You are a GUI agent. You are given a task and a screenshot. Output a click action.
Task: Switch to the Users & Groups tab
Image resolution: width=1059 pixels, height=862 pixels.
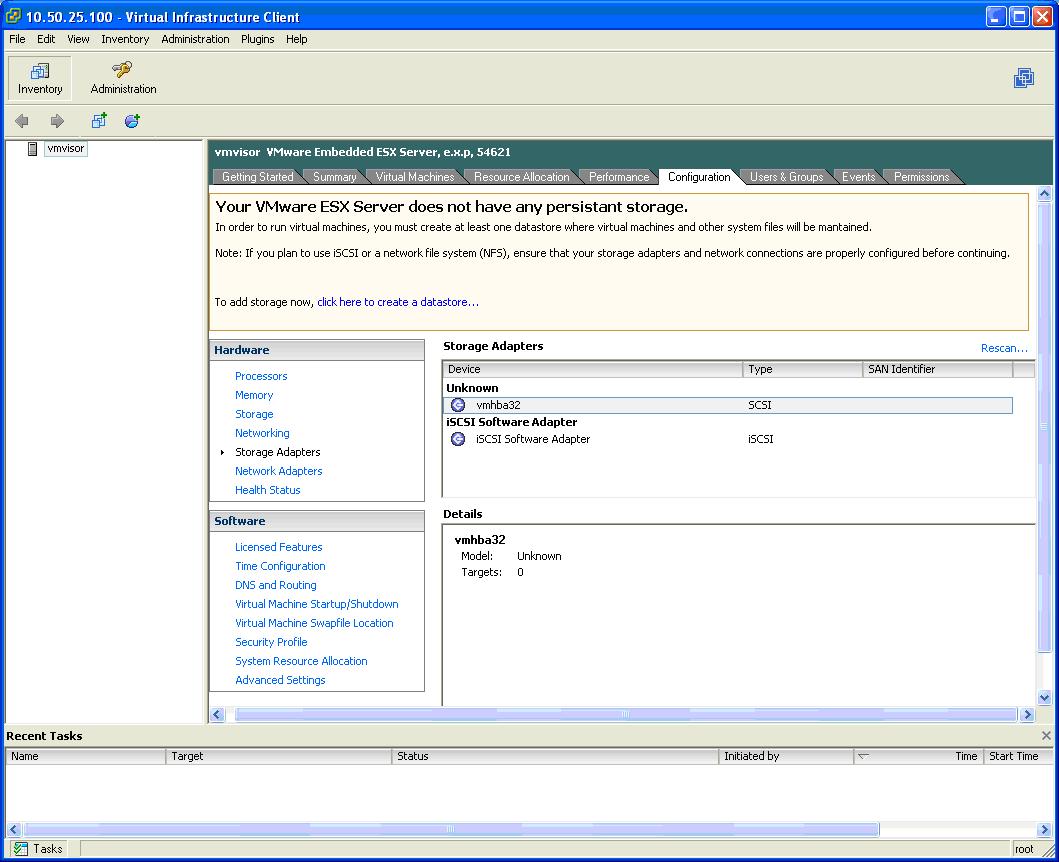click(x=786, y=177)
